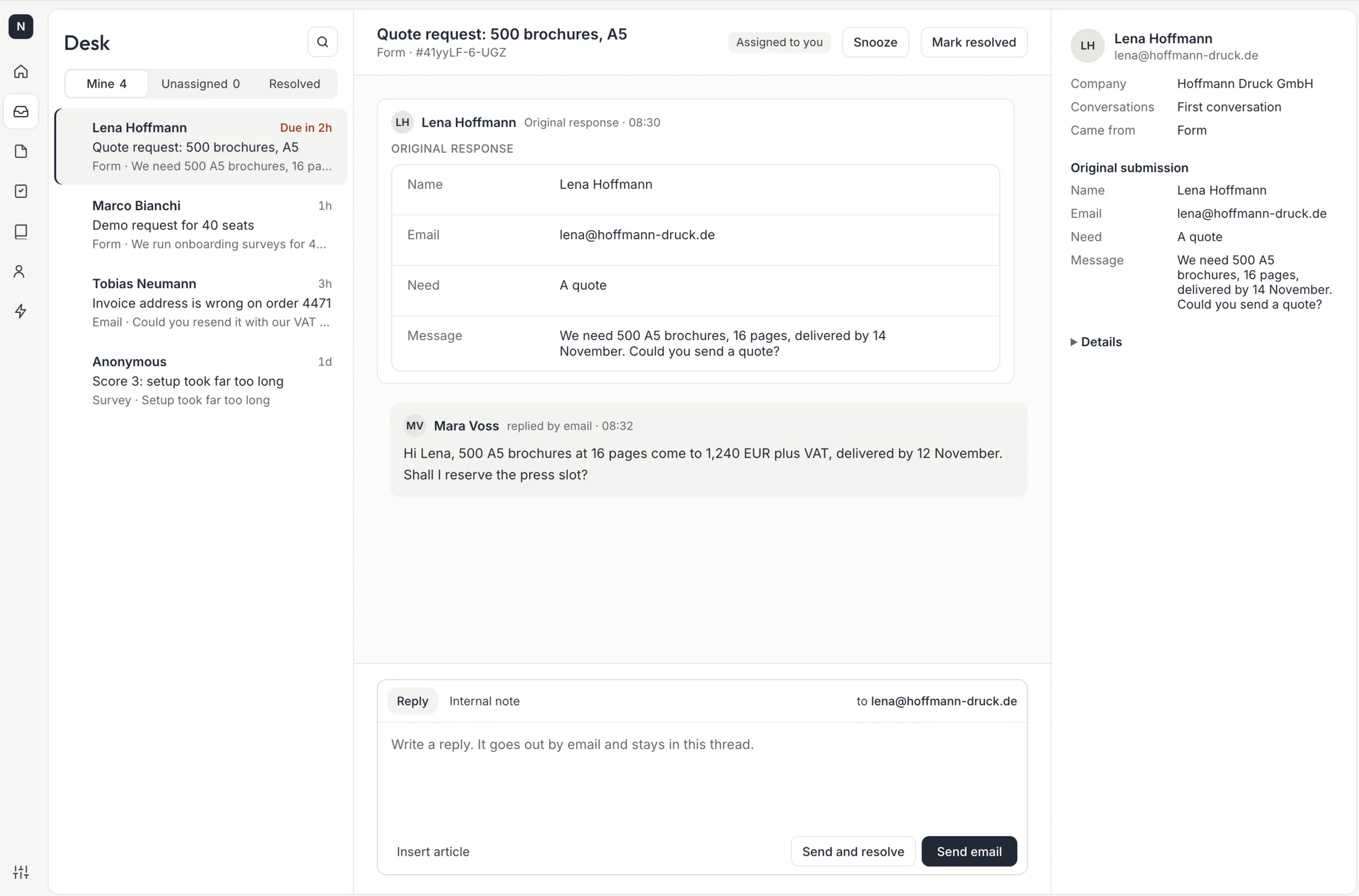
Task: Switch to the Mine 4 tab
Action: point(106,83)
